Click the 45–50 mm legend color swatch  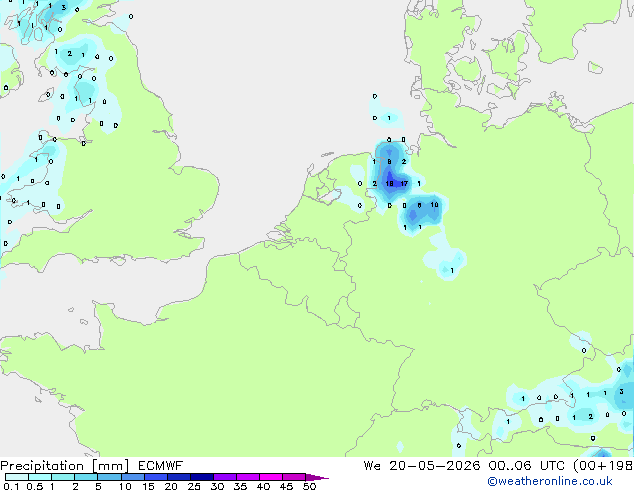click(x=294, y=477)
